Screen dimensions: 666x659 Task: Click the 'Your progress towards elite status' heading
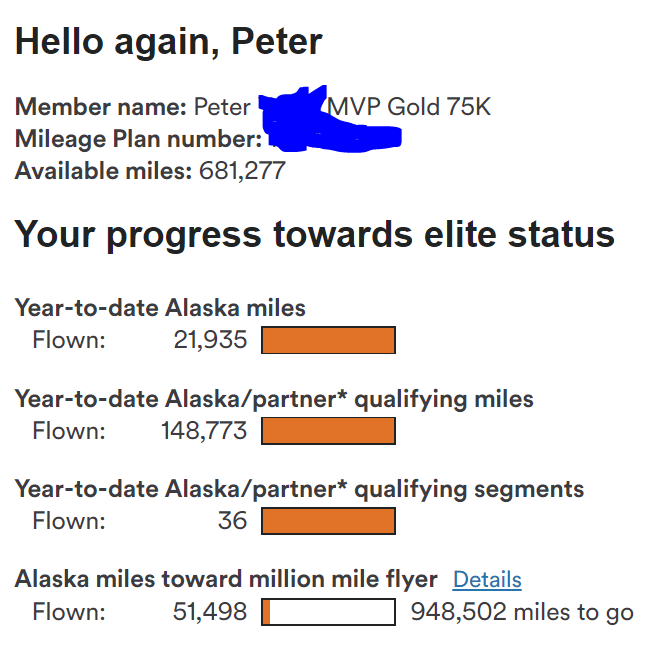pyautogui.click(x=314, y=235)
